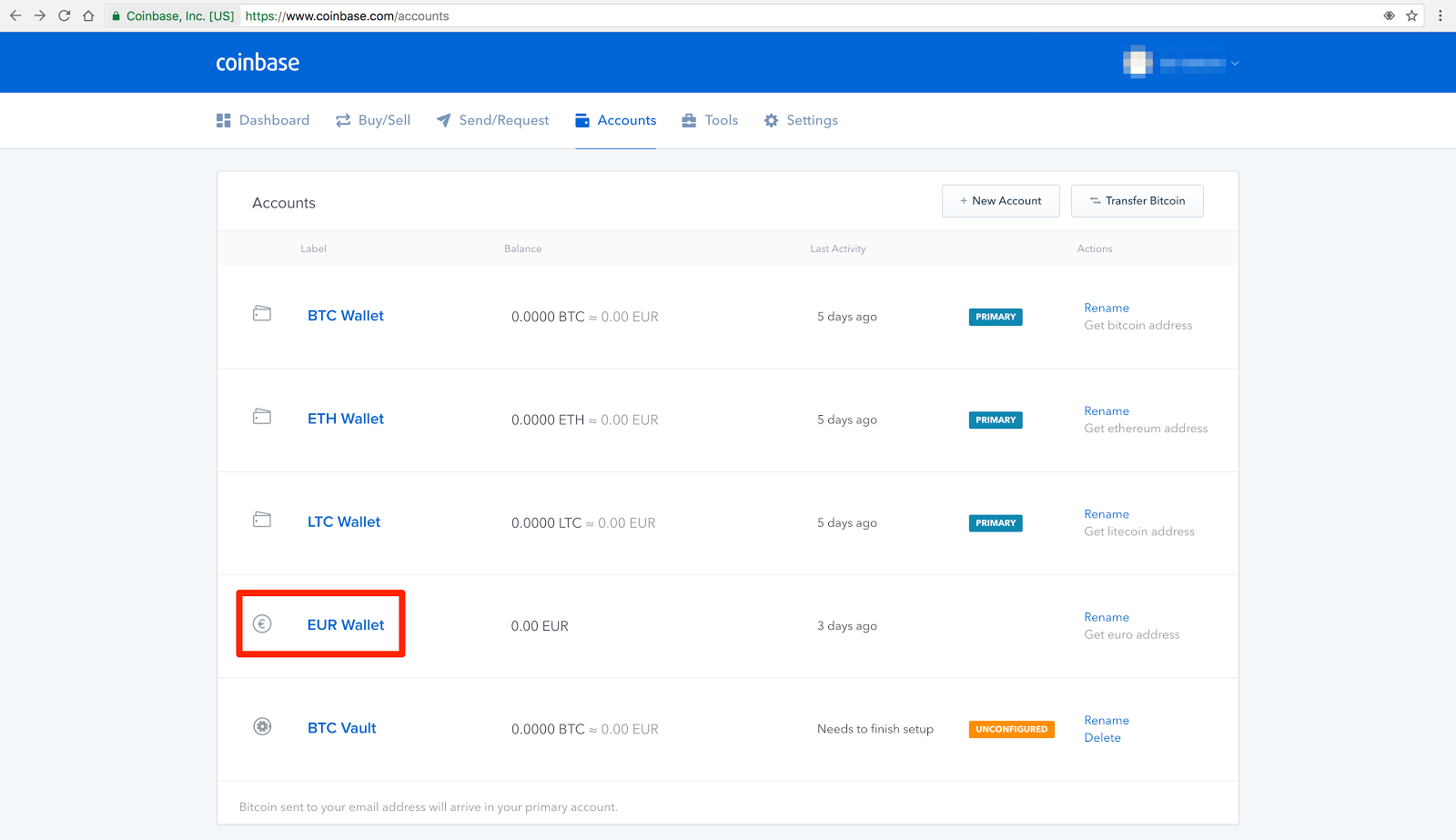
Task: Open the BTC Wallet account
Action: tap(346, 316)
